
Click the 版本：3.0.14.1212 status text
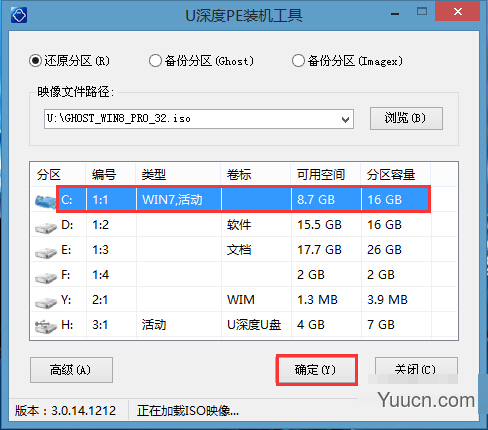[65, 411]
